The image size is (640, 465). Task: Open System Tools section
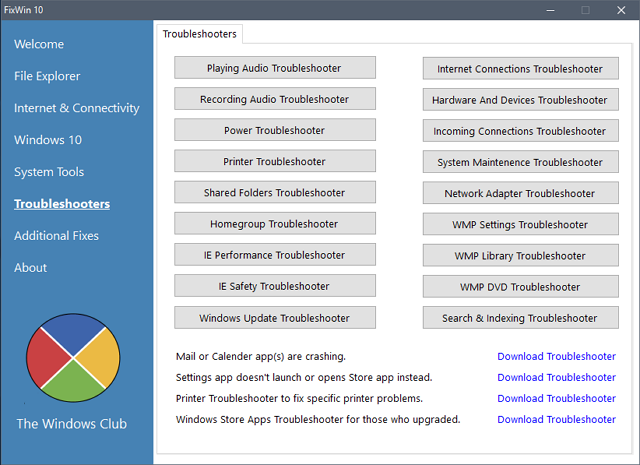click(49, 172)
